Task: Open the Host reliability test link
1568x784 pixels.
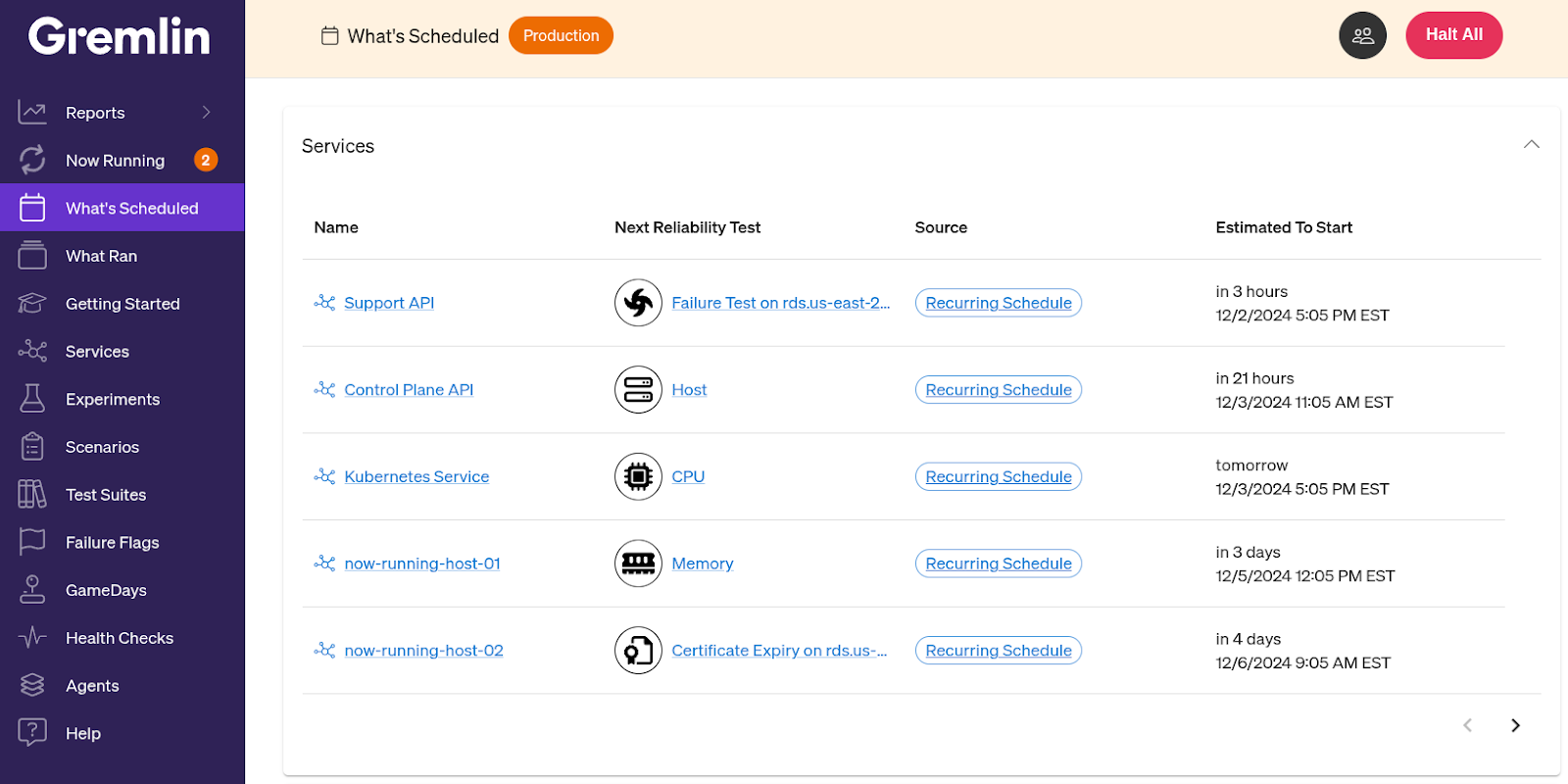Action: [689, 390]
